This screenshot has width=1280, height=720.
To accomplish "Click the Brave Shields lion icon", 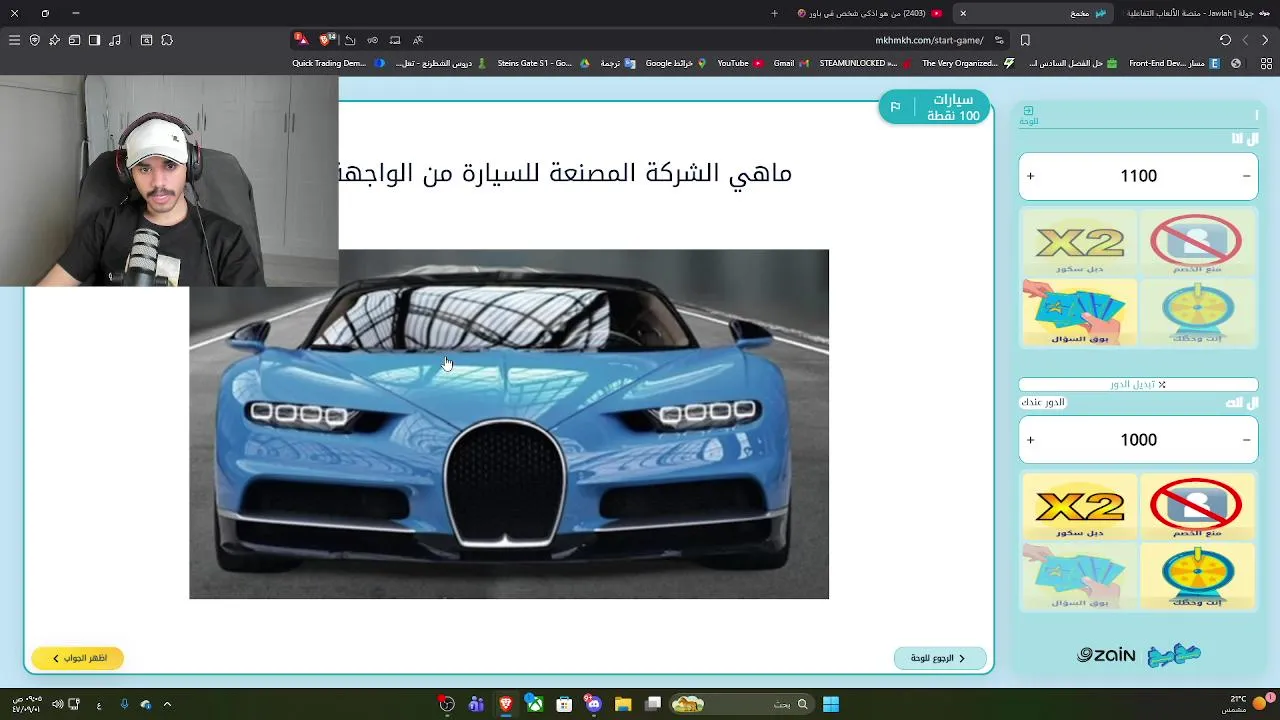I will click(326, 40).
